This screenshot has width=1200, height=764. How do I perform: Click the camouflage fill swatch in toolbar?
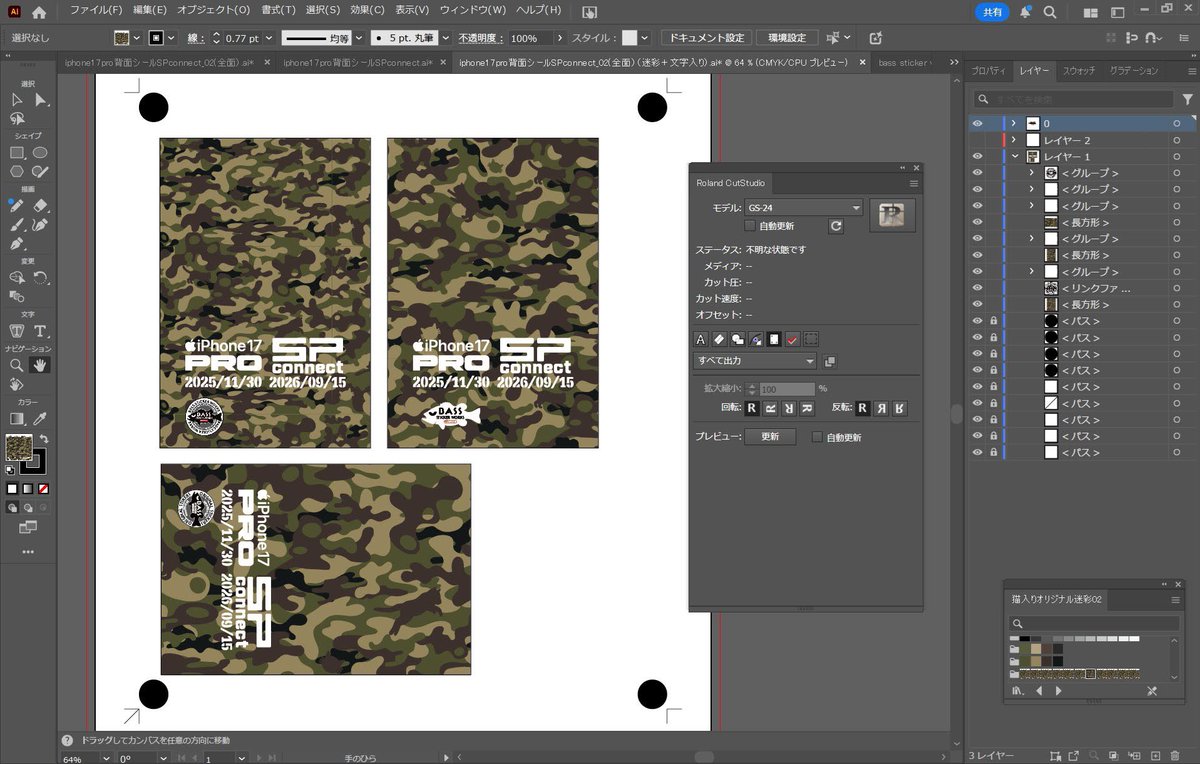point(18,447)
